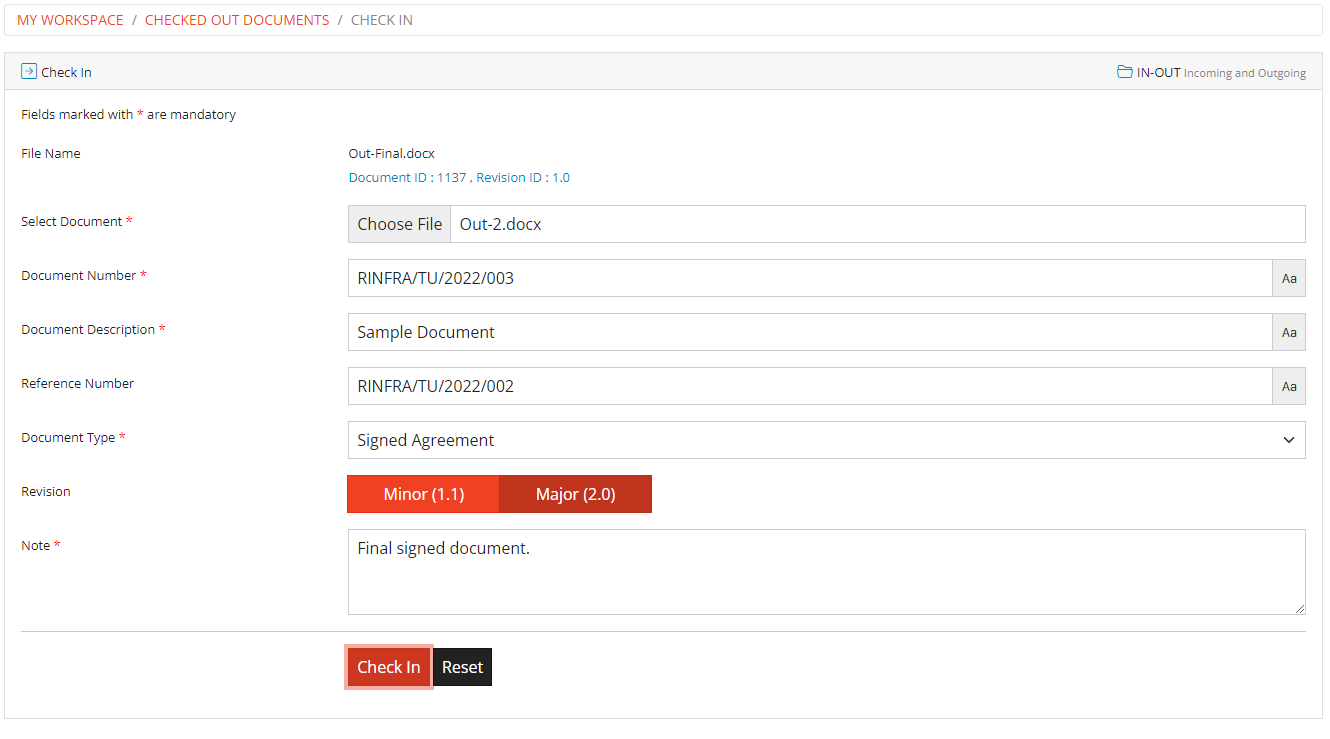Click the Reset button
Viewport: 1330px width, 739px height.
462,667
